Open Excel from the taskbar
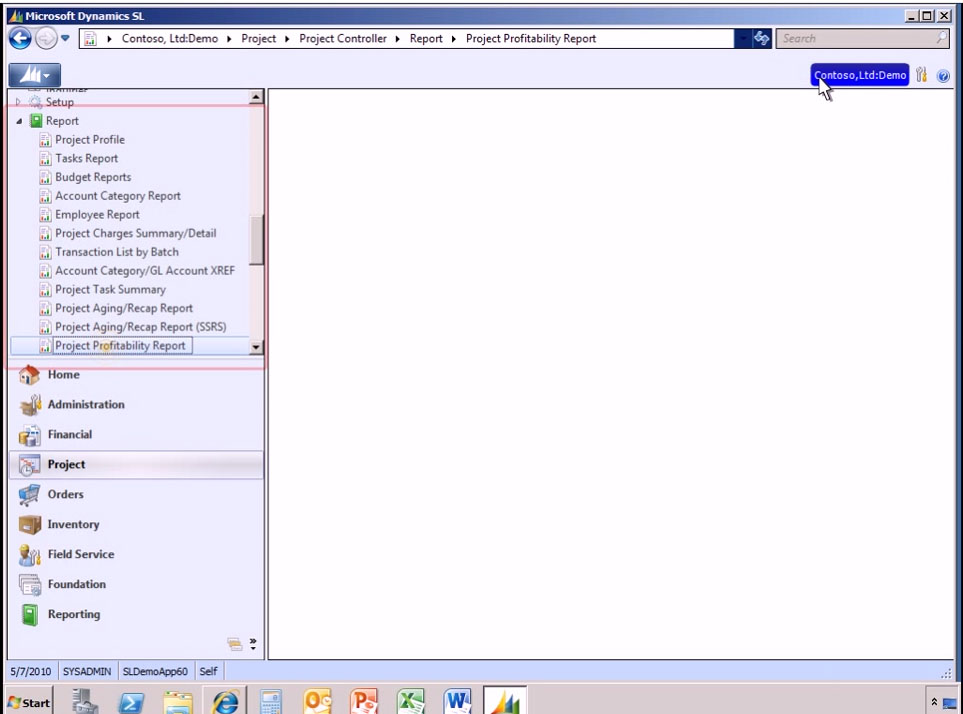963x714 pixels. [411, 701]
